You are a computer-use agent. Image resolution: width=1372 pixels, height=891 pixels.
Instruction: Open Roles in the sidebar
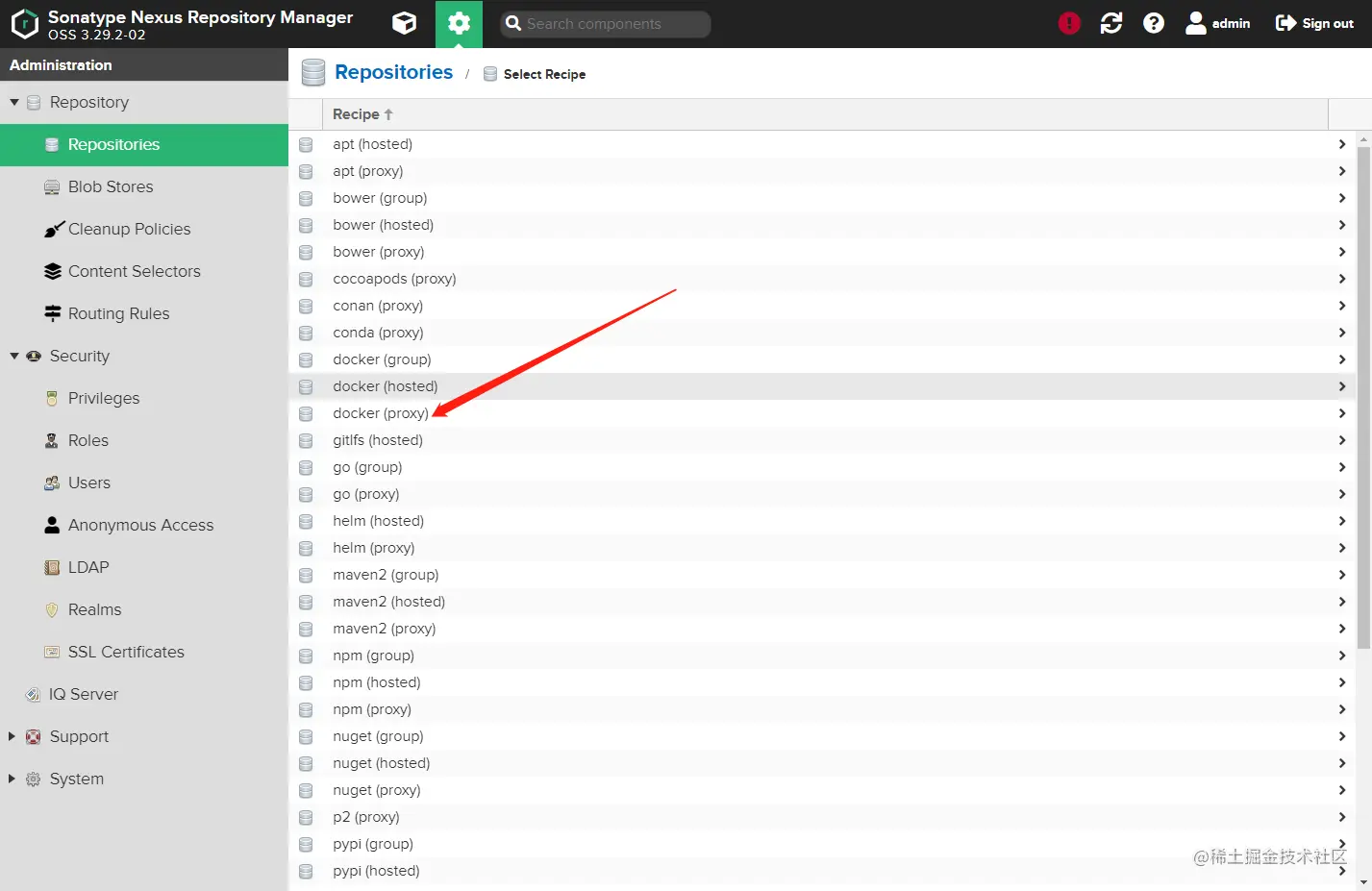(144, 441)
